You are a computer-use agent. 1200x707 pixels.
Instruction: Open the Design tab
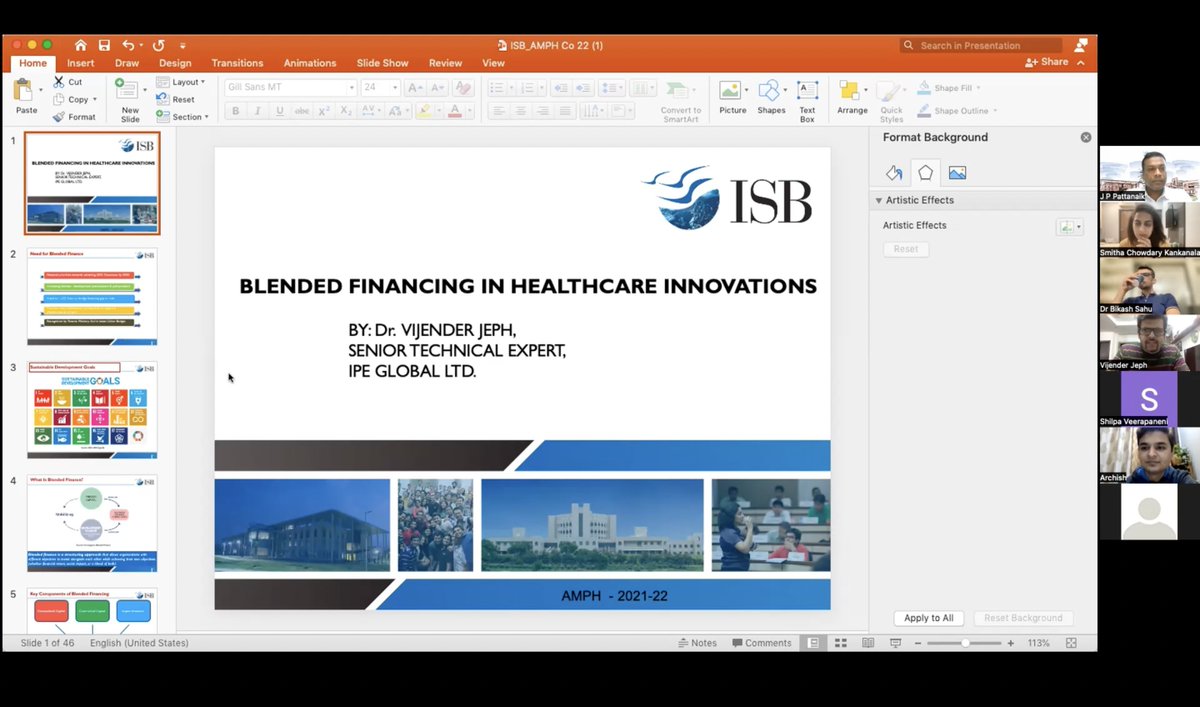175,63
